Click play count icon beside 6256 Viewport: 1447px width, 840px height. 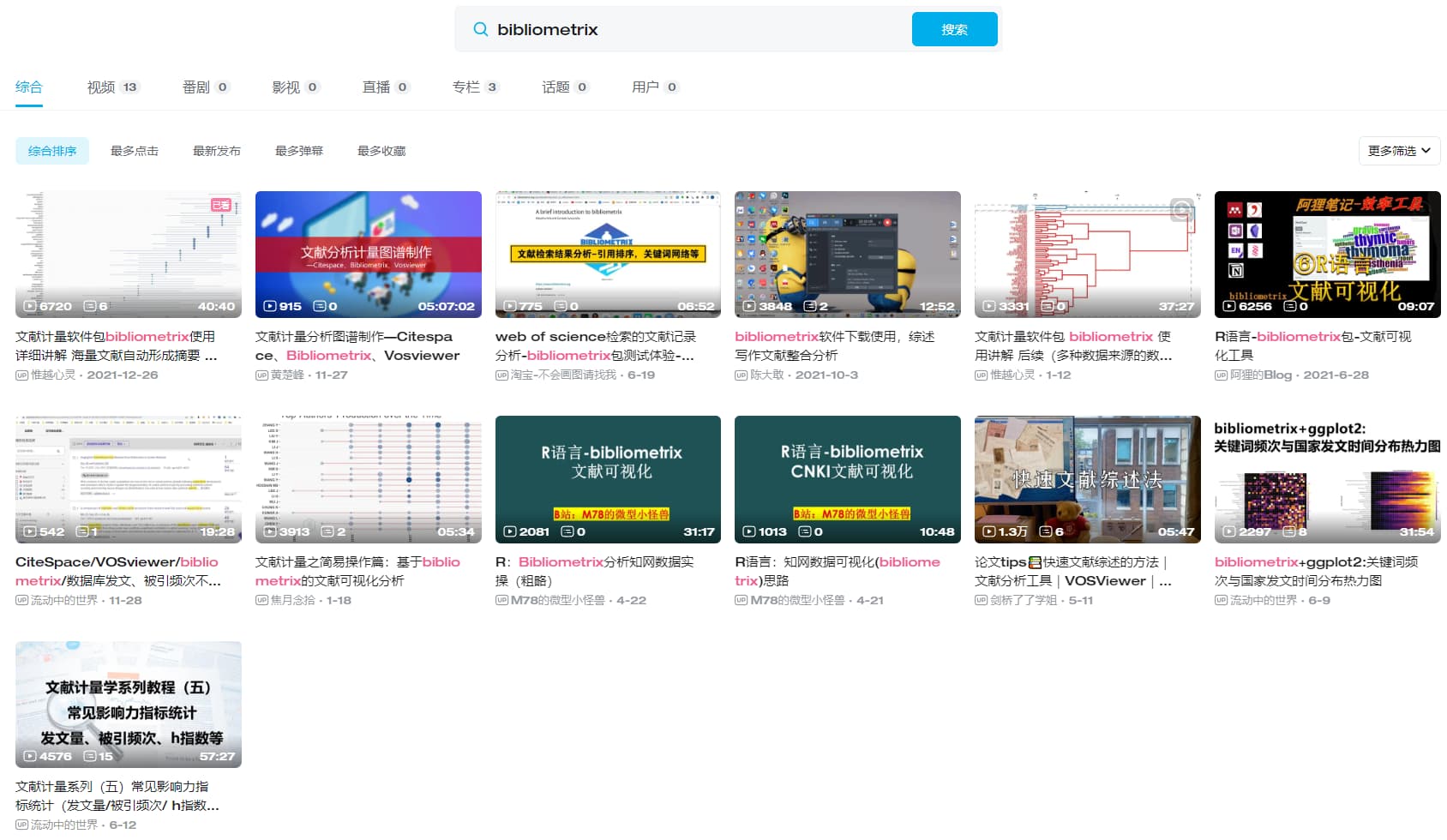click(x=1229, y=306)
